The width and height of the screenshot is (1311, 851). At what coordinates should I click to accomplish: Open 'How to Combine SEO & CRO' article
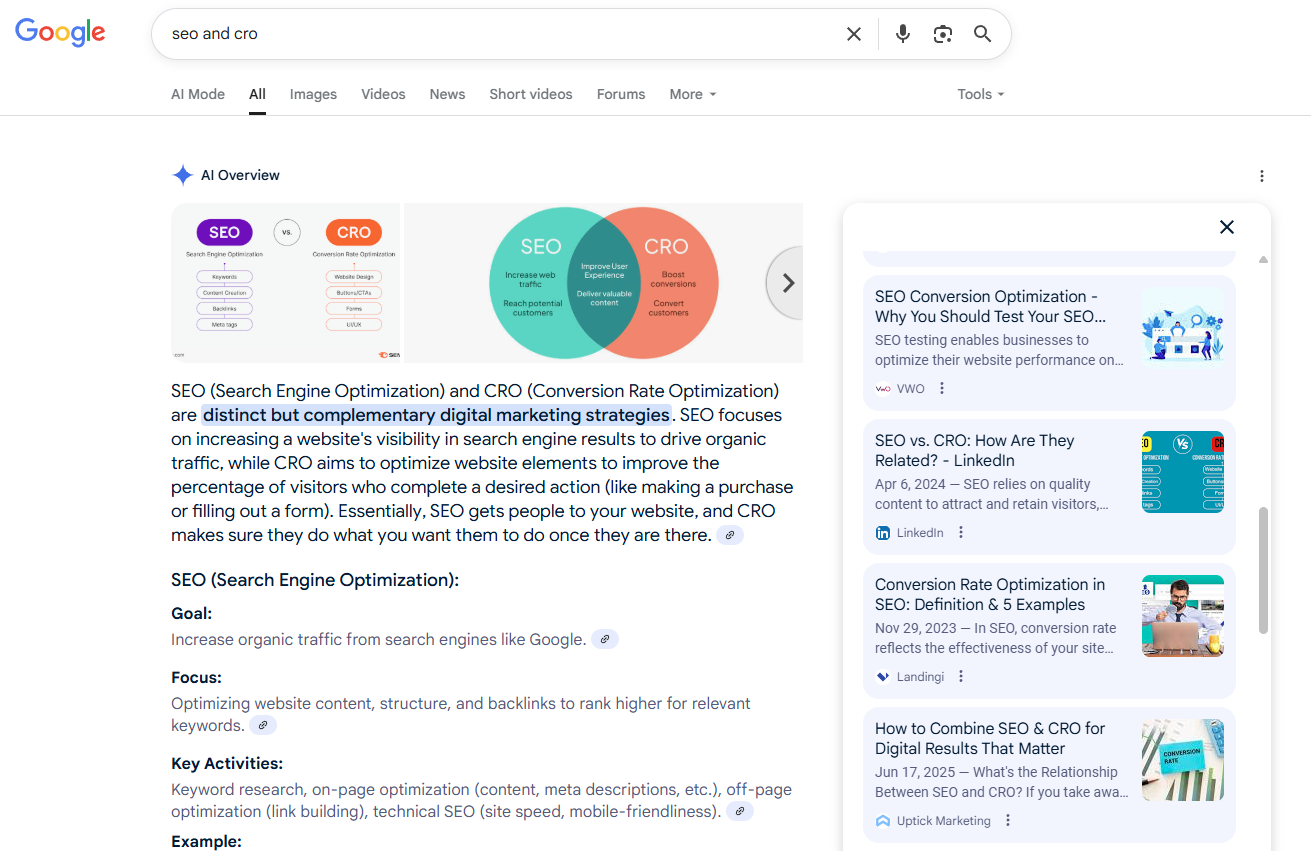989,738
